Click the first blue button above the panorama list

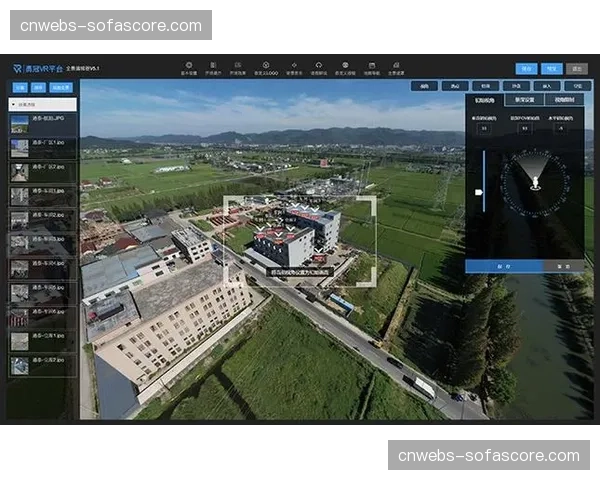[x=18, y=87]
